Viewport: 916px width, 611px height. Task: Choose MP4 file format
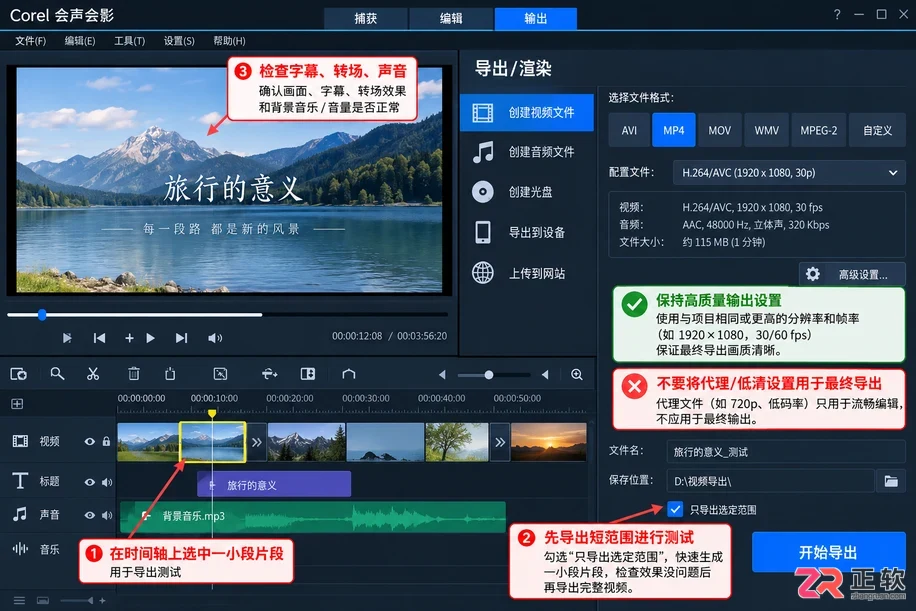click(x=674, y=130)
